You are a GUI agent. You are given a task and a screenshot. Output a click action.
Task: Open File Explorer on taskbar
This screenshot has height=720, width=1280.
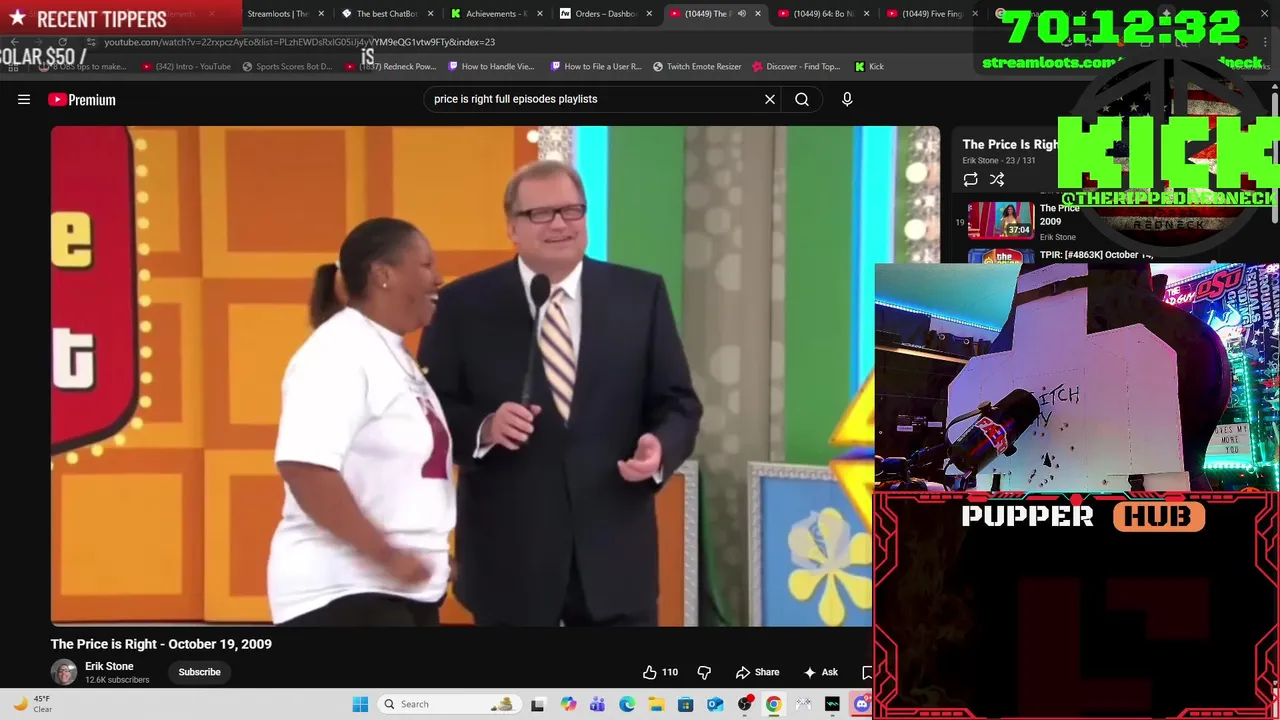(x=656, y=704)
